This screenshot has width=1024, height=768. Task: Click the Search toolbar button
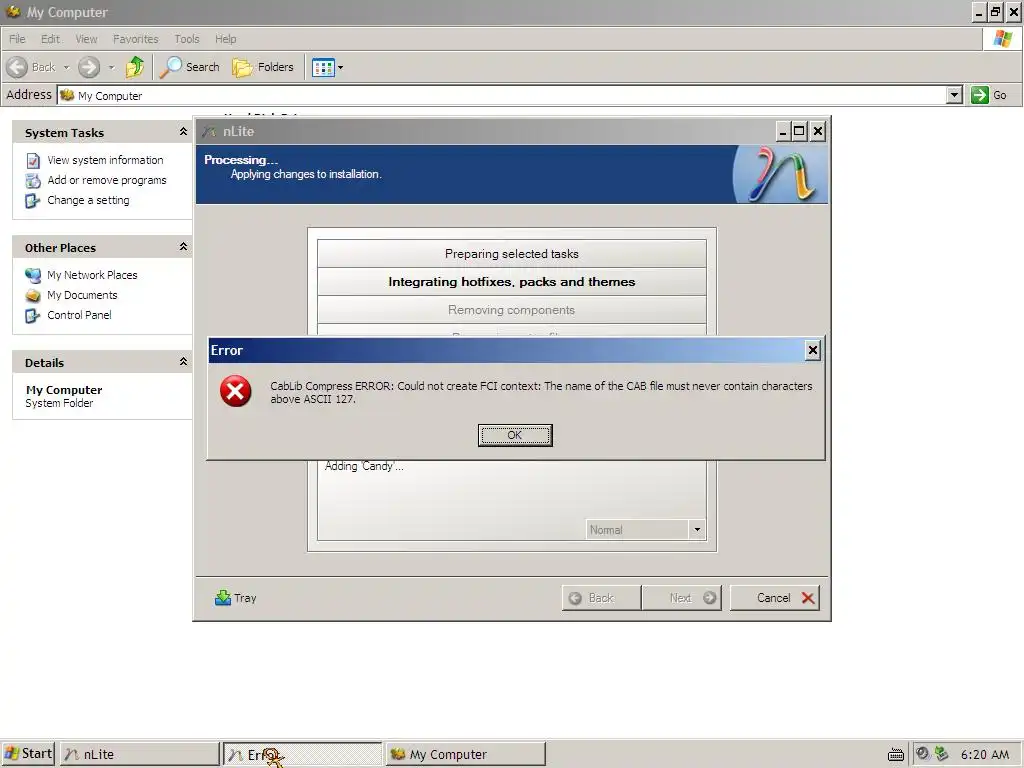tap(190, 67)
